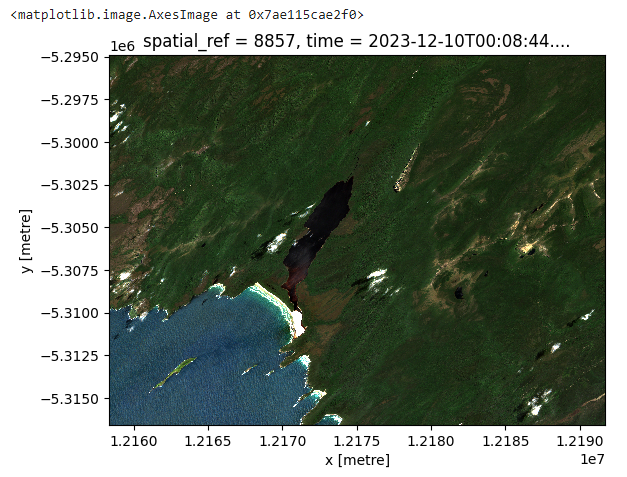627x477 pixels.
Task: Click the y tick label −5.3125
Action: (x=70, y=356)
